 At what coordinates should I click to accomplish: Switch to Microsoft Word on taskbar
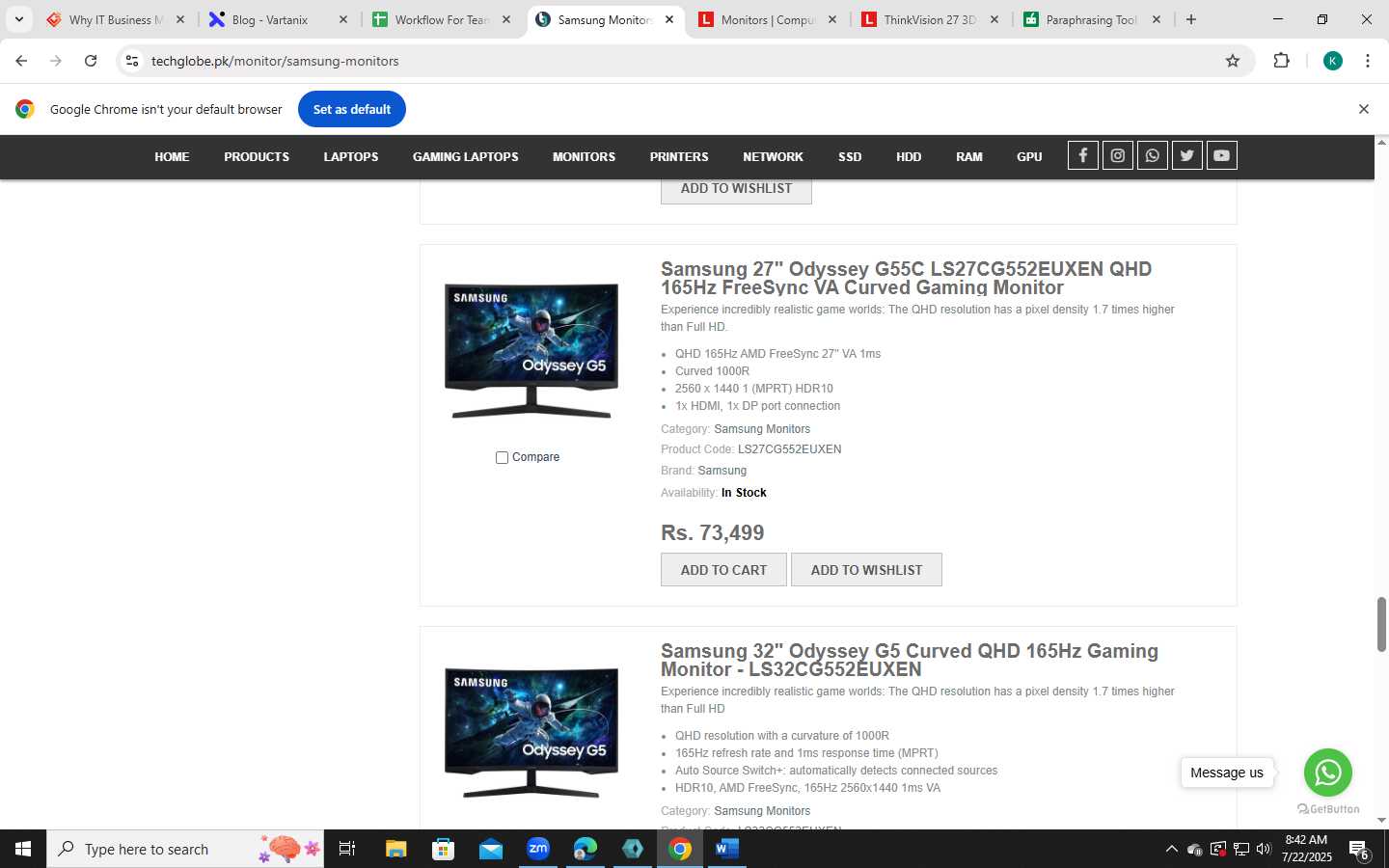pyautogui.click(x=727, y=849)
